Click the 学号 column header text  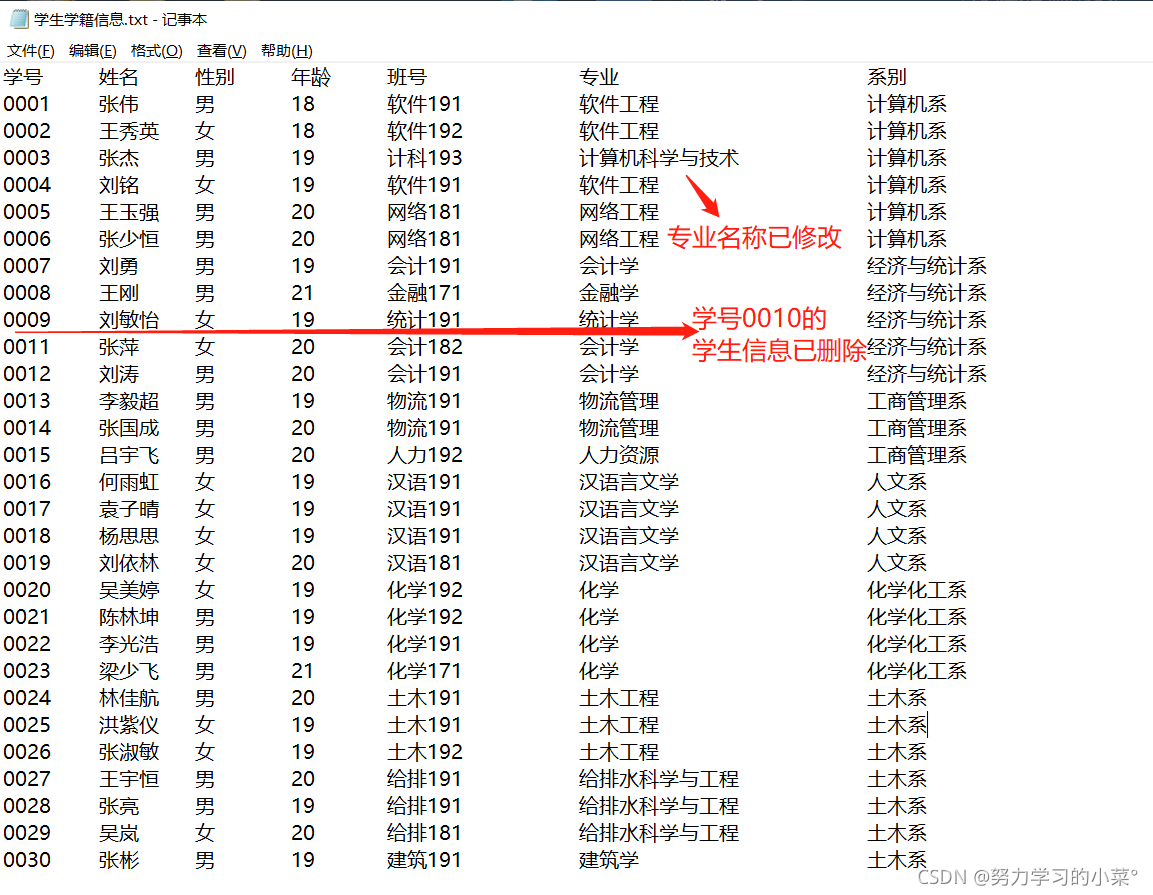(x=24, y=77)
